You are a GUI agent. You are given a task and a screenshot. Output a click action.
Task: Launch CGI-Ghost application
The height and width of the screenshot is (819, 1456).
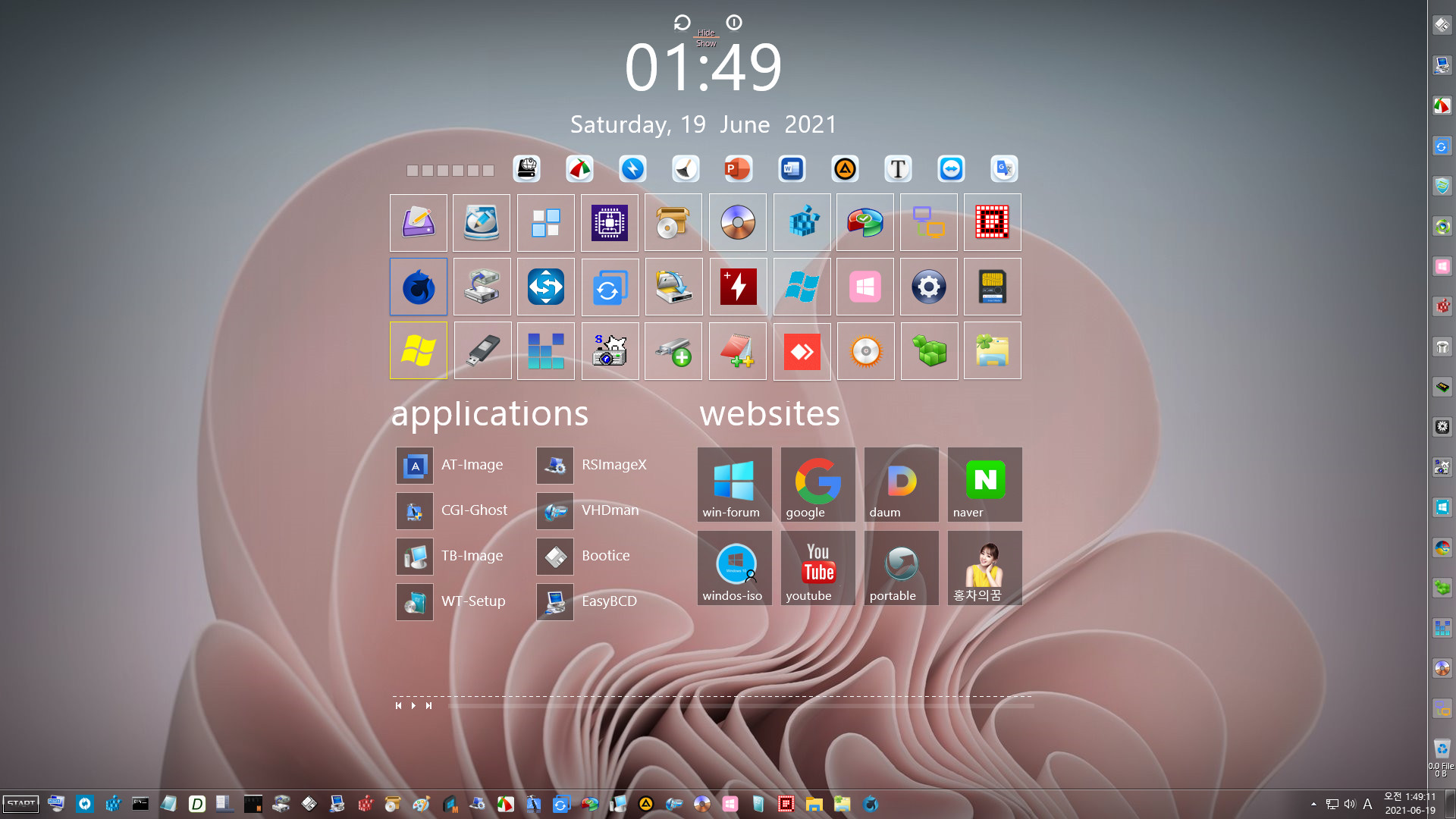(x=453, y=510)
